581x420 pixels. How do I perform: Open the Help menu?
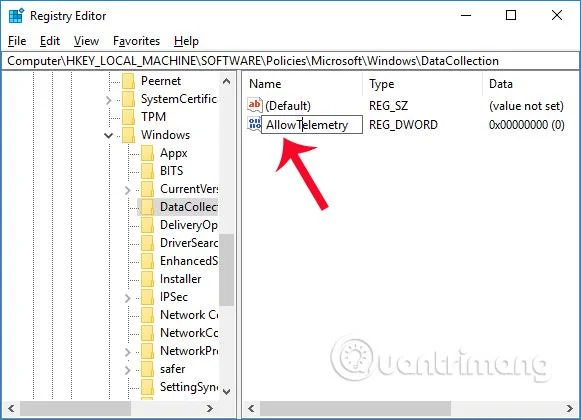(x=186, y=41)
